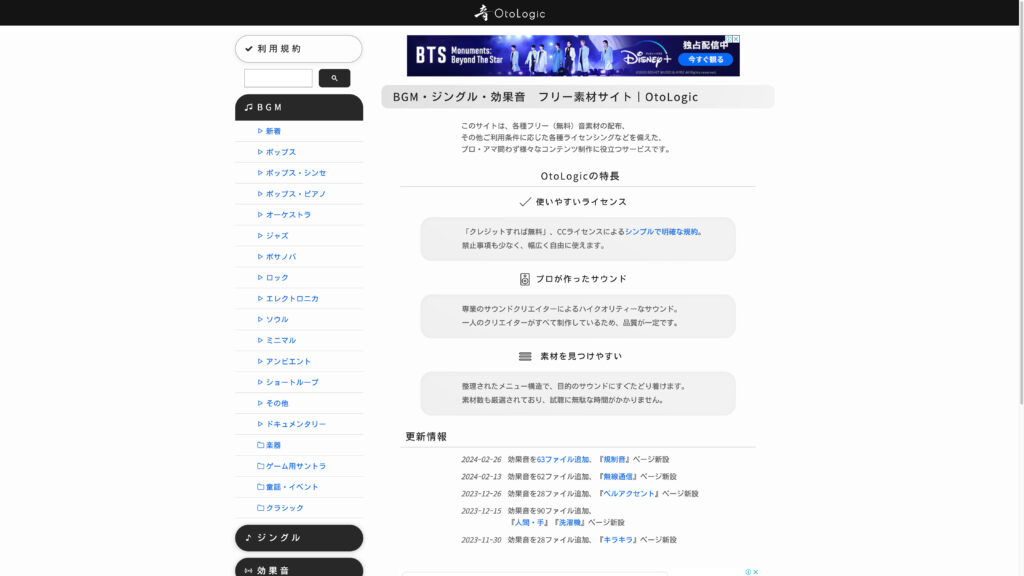
Task: Expand the 新着 category arrow
Action: [261, 130]
